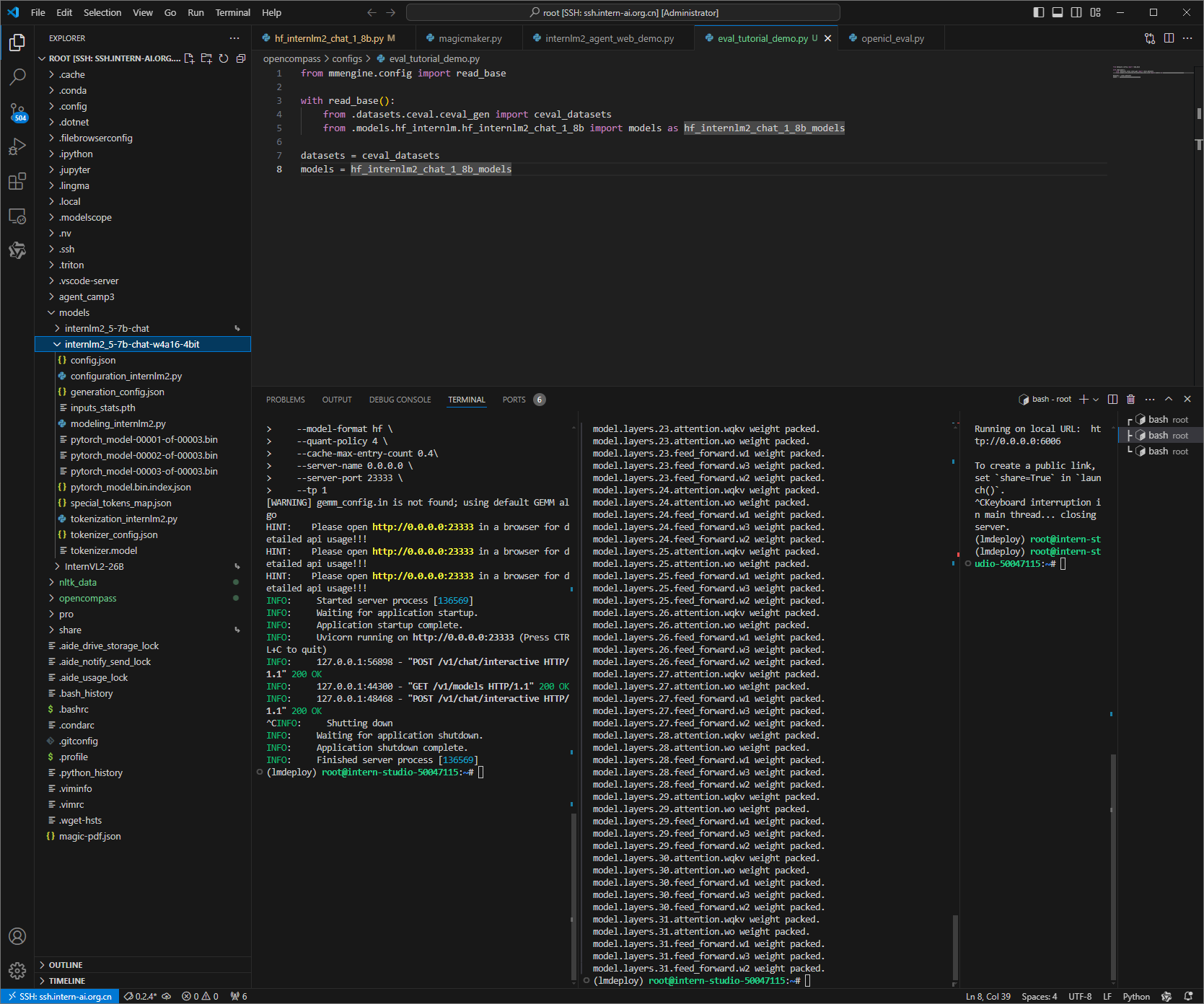Switch to the PROBLEMS panel tab
The image size is (1204, 1004).
tap(285, 400)
